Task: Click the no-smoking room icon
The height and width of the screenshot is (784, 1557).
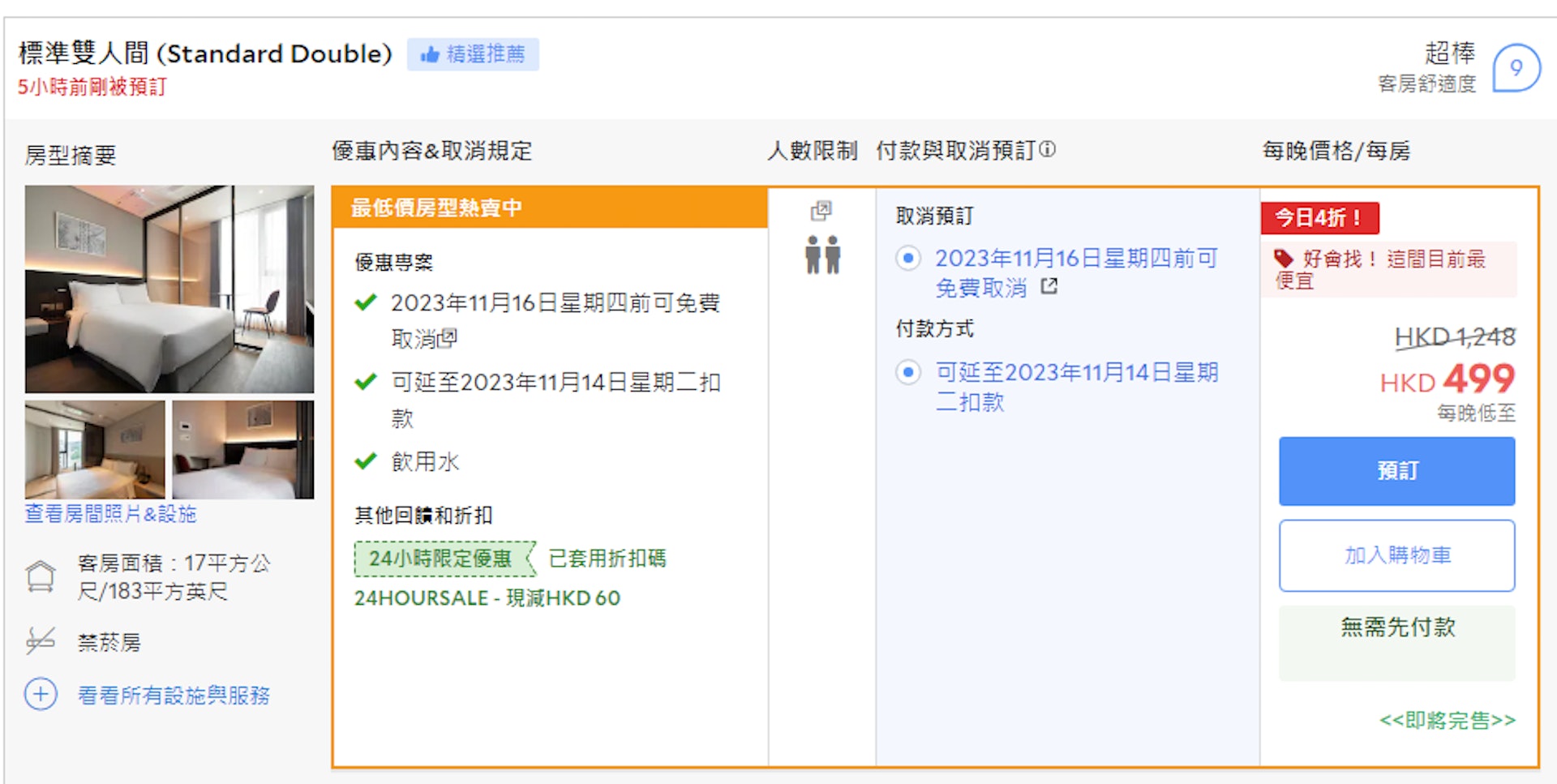Action: pyautogui.click(x=41, y=641)
